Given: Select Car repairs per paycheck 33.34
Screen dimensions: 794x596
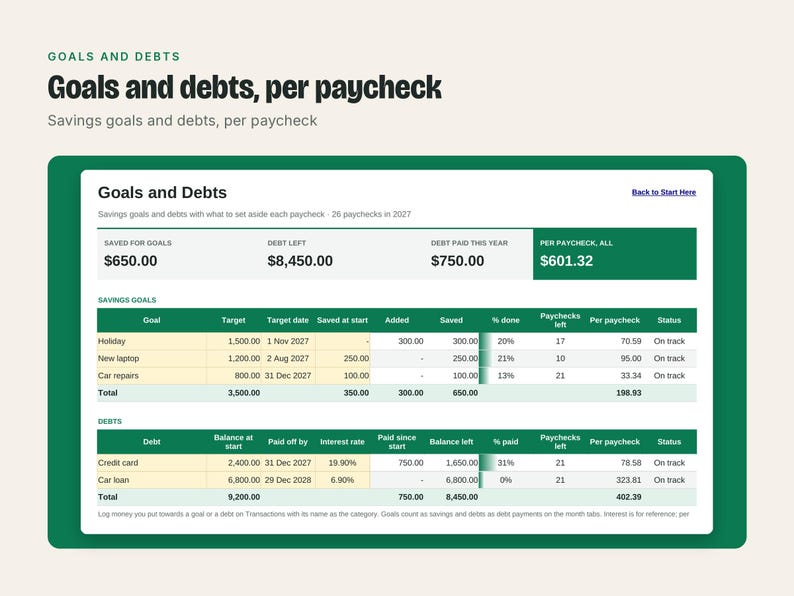Looking at the screenshot, I should (631, 376).
